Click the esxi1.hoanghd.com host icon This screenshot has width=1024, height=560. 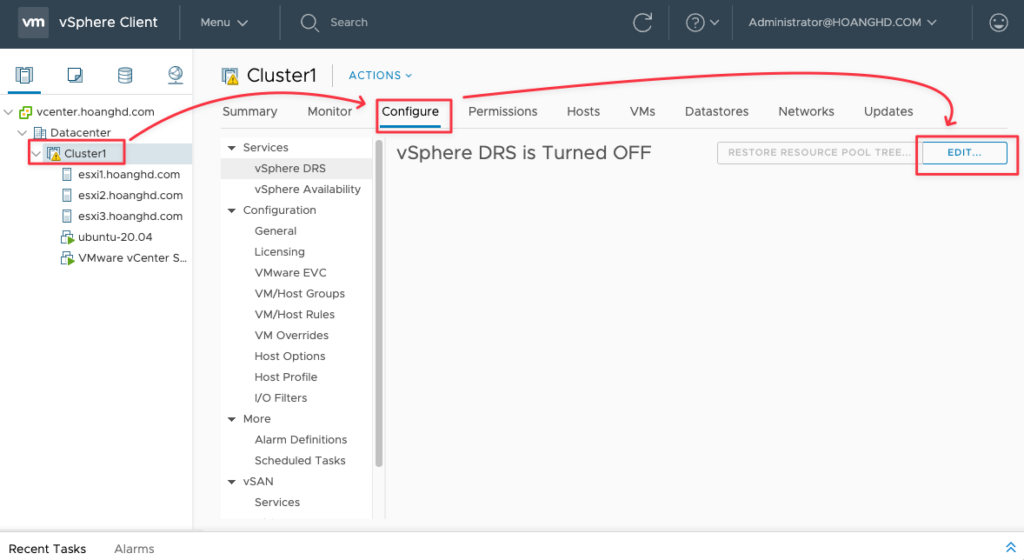(67, 175)
